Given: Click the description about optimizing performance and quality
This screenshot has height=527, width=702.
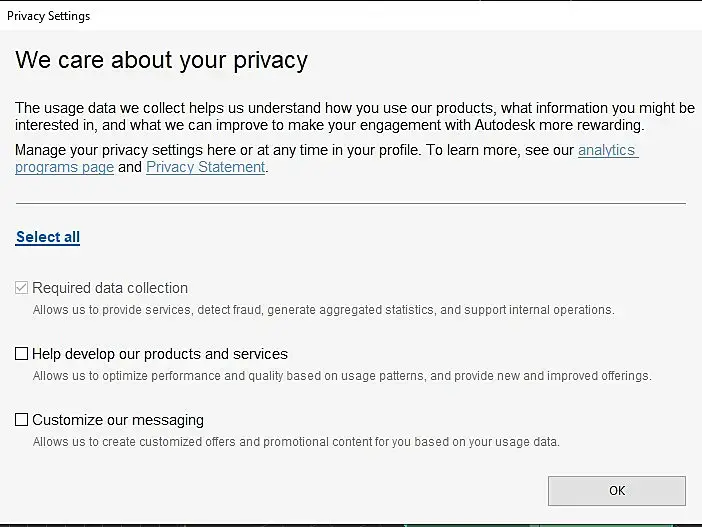Looking at the screenshot, I should pos(341,376).
